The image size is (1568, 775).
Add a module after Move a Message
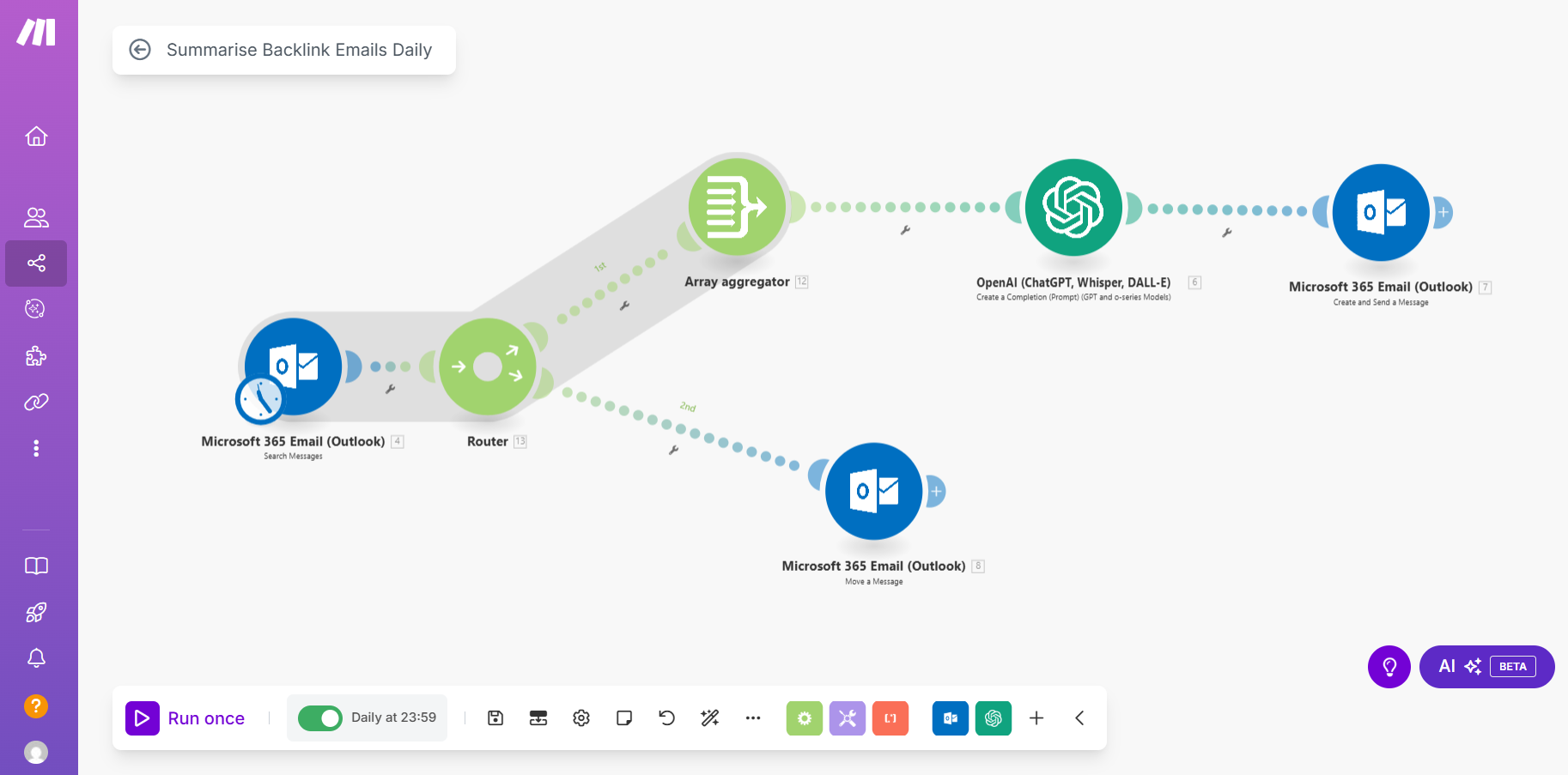point(936,491)
